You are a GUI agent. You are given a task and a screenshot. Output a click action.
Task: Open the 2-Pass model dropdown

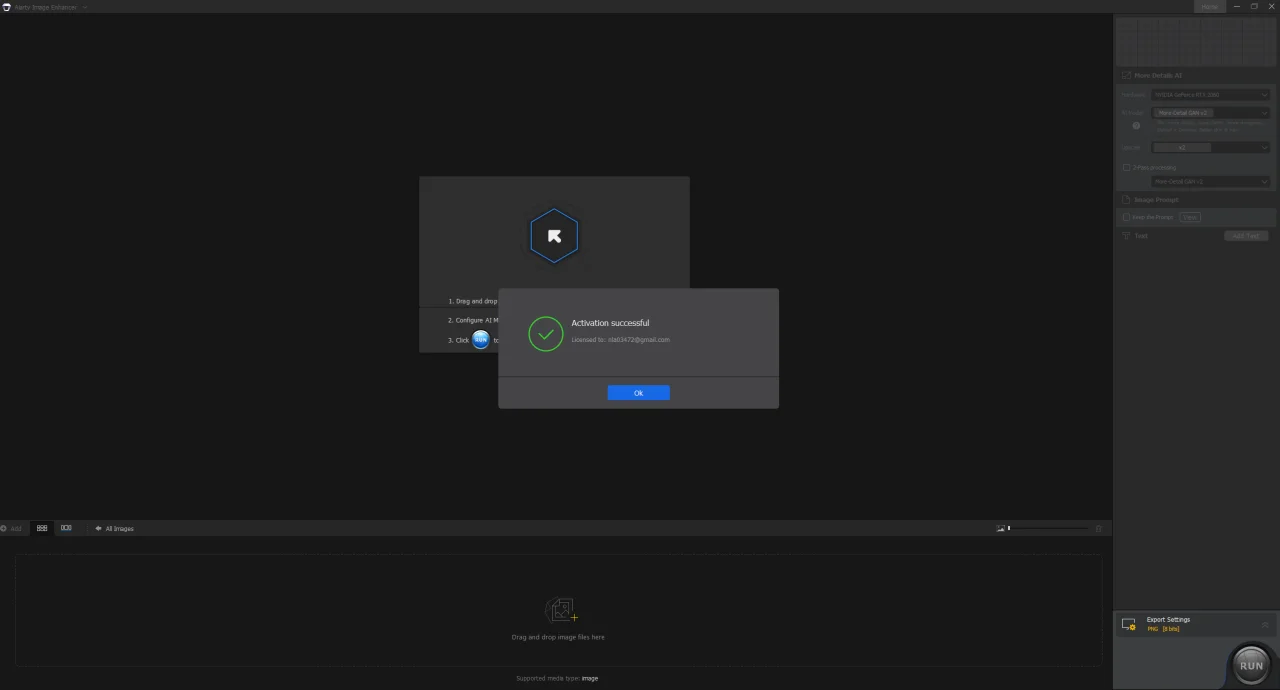pyautogui.click(x=1210, y=182)
